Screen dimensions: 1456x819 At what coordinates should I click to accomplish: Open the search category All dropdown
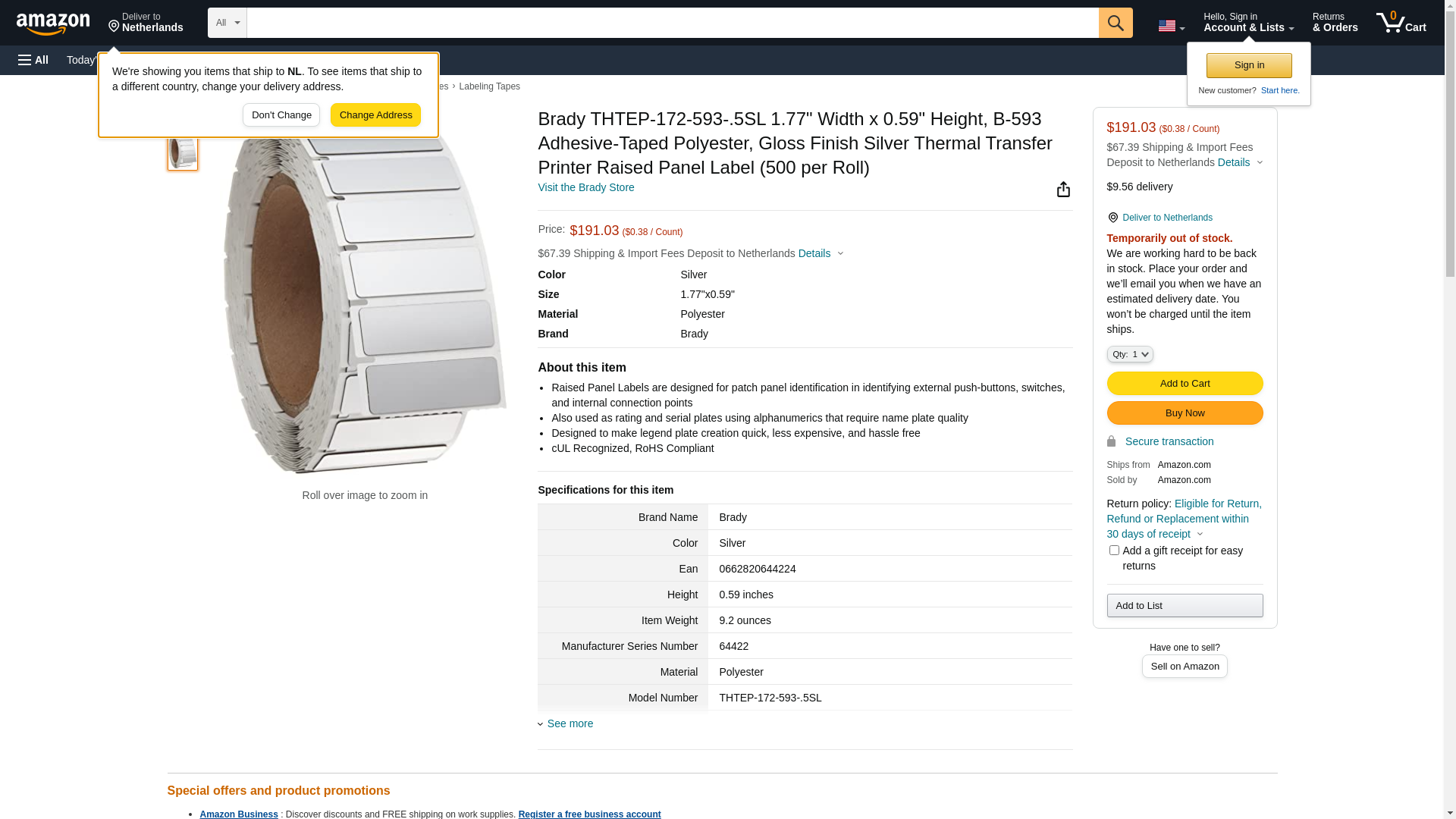(227, 23)
